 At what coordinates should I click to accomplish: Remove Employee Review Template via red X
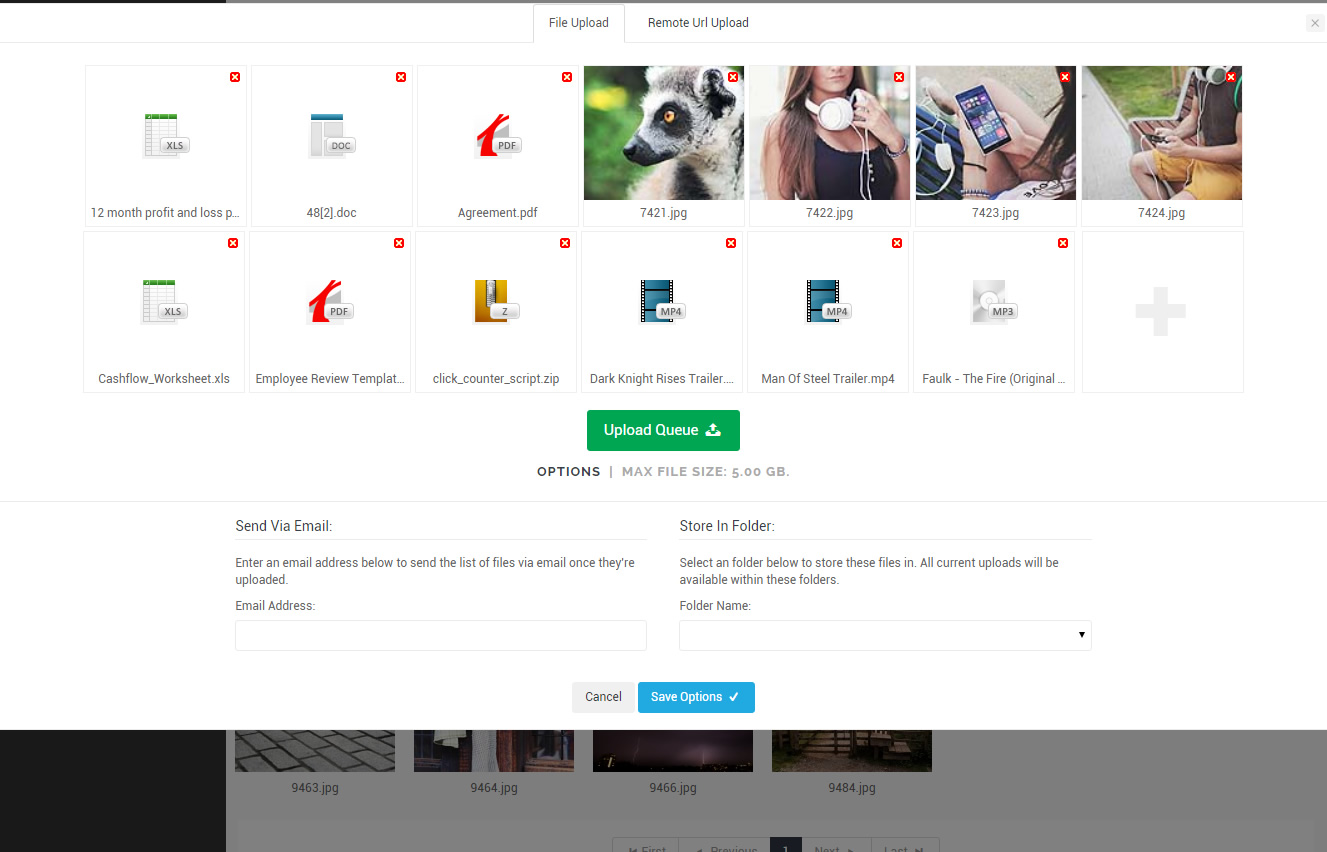click(x=399, y=242)
